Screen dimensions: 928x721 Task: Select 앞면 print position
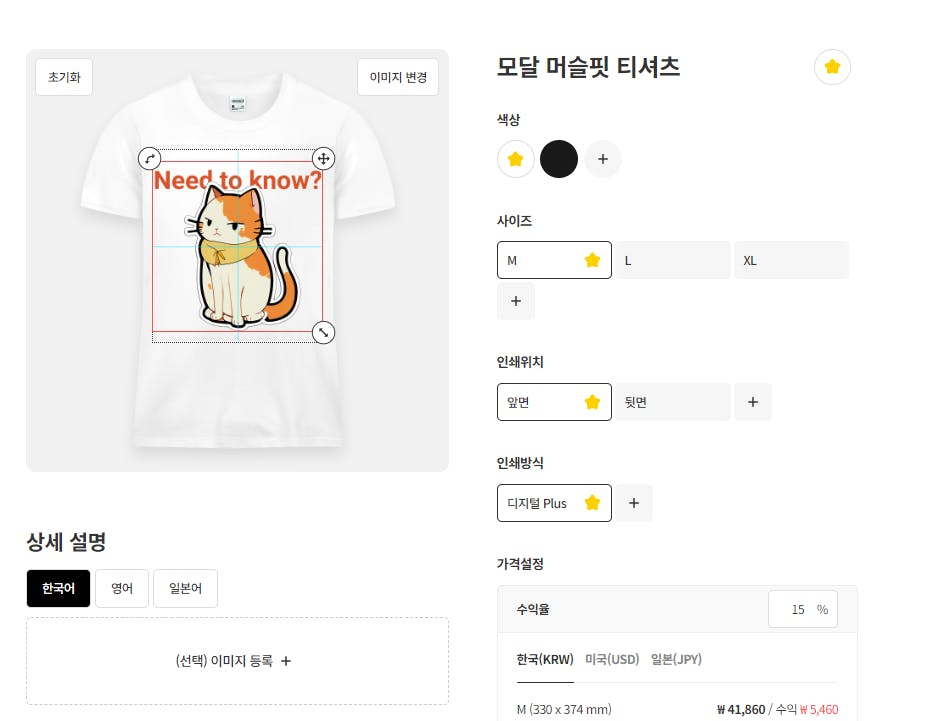point(553,402)
